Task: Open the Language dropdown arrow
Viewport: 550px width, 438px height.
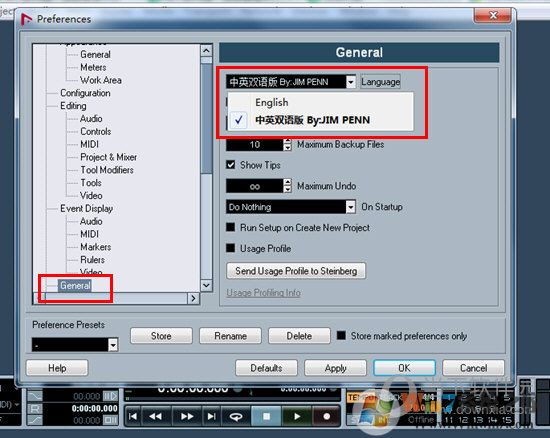Action: (351, 82)
